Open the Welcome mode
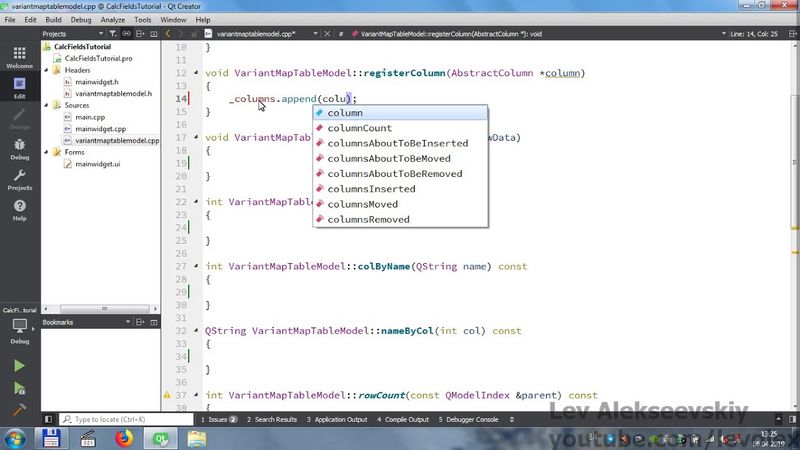Screen dimensions: 800x450 click(x=19, y=55)
